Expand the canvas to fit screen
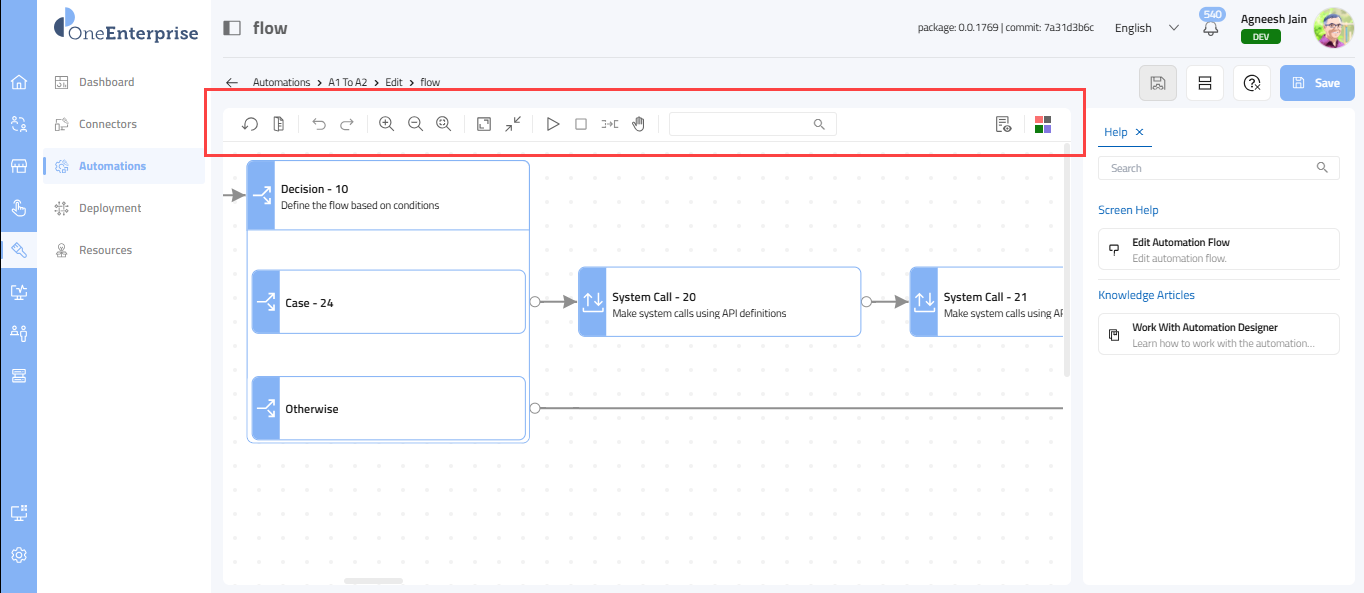This screenshot has height=593, width=1364. pyautogui.click(x=484, y=124)
